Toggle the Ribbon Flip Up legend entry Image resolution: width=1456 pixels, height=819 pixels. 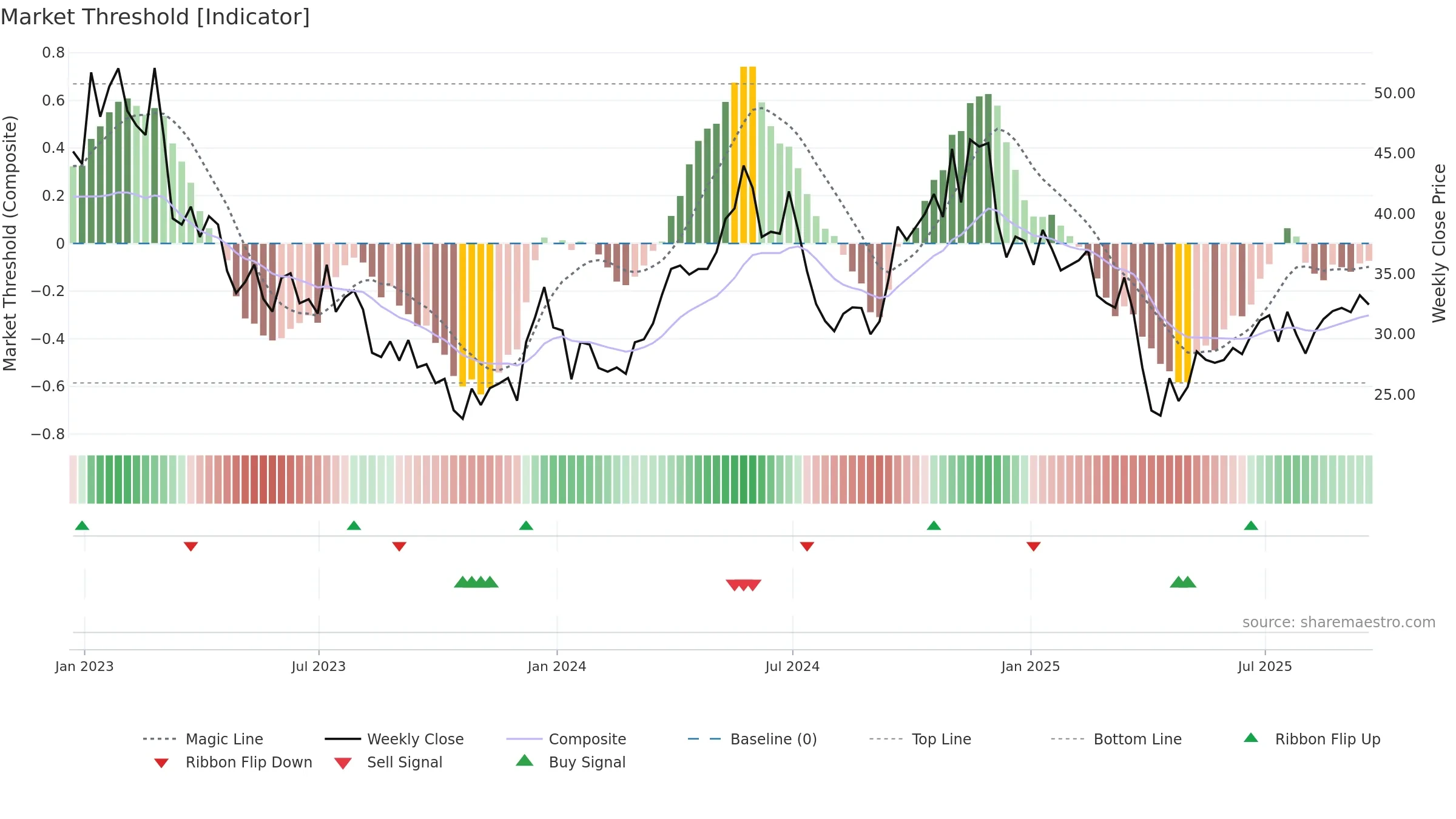coord(1312,739)
